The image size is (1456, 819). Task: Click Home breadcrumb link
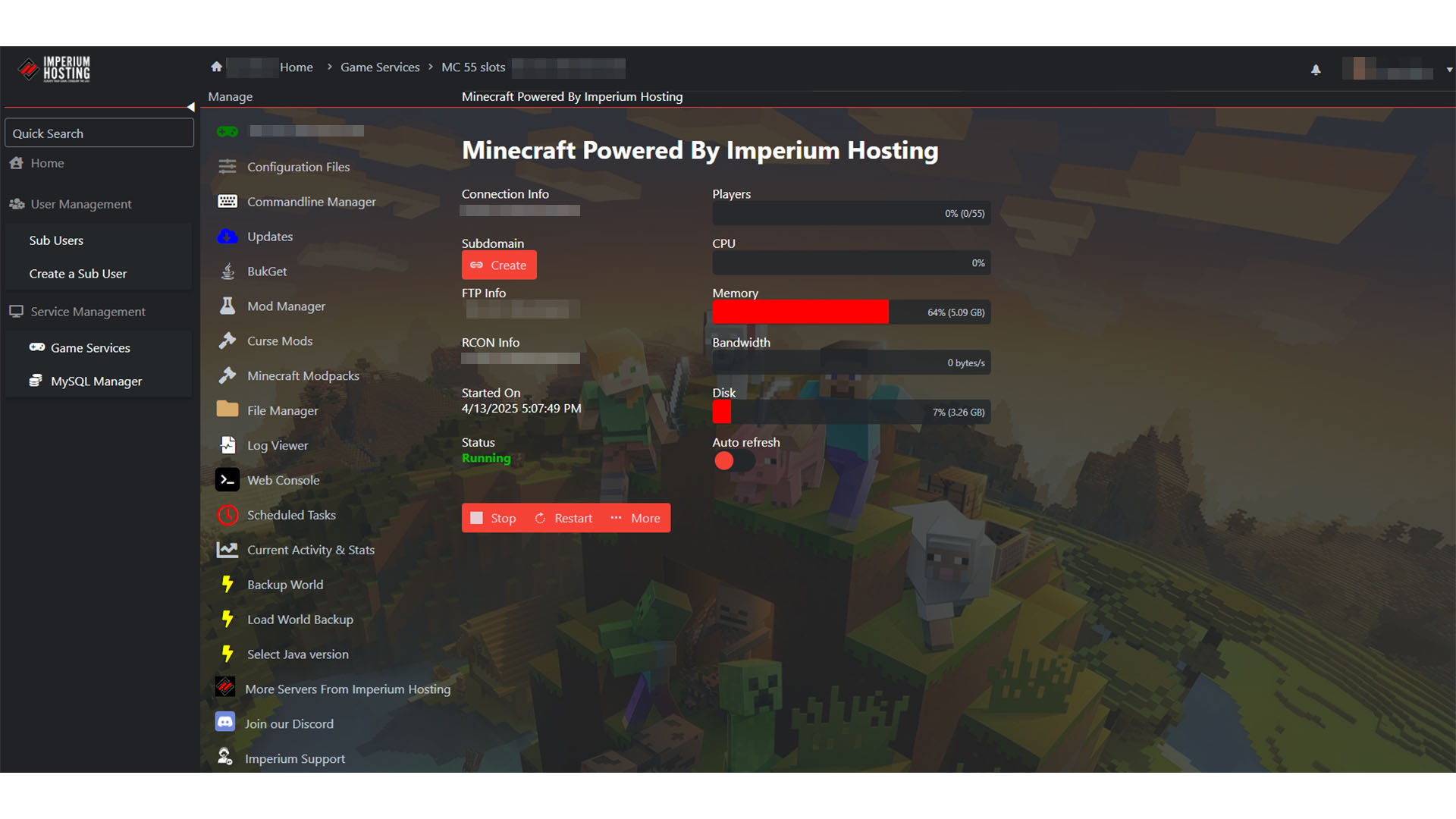tap(297, 67)
